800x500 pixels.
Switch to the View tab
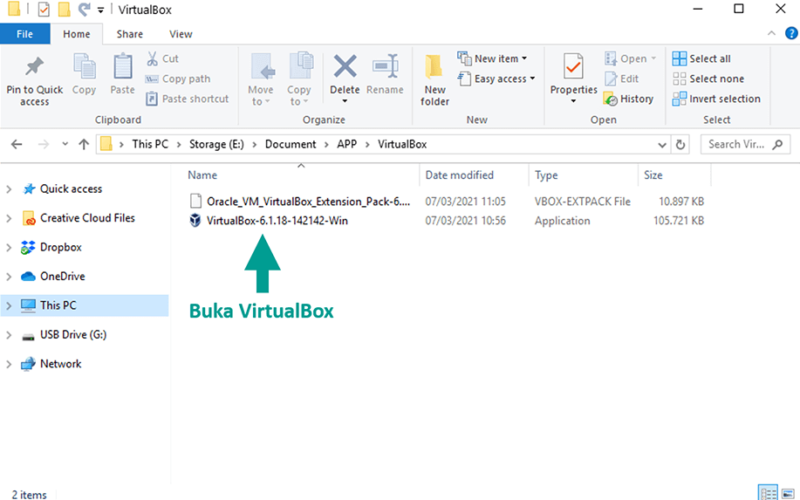(181, 34)
